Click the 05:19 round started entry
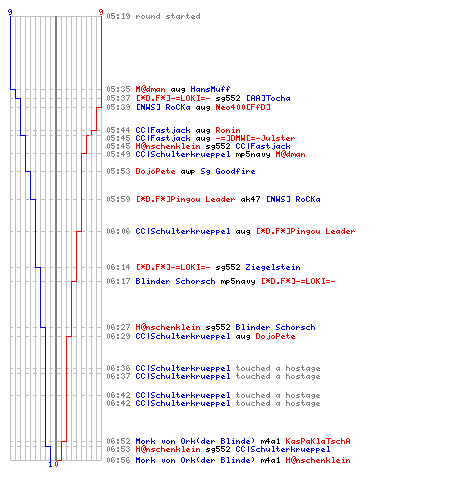This screenshot has height=500, width=450. pos(153,16)
